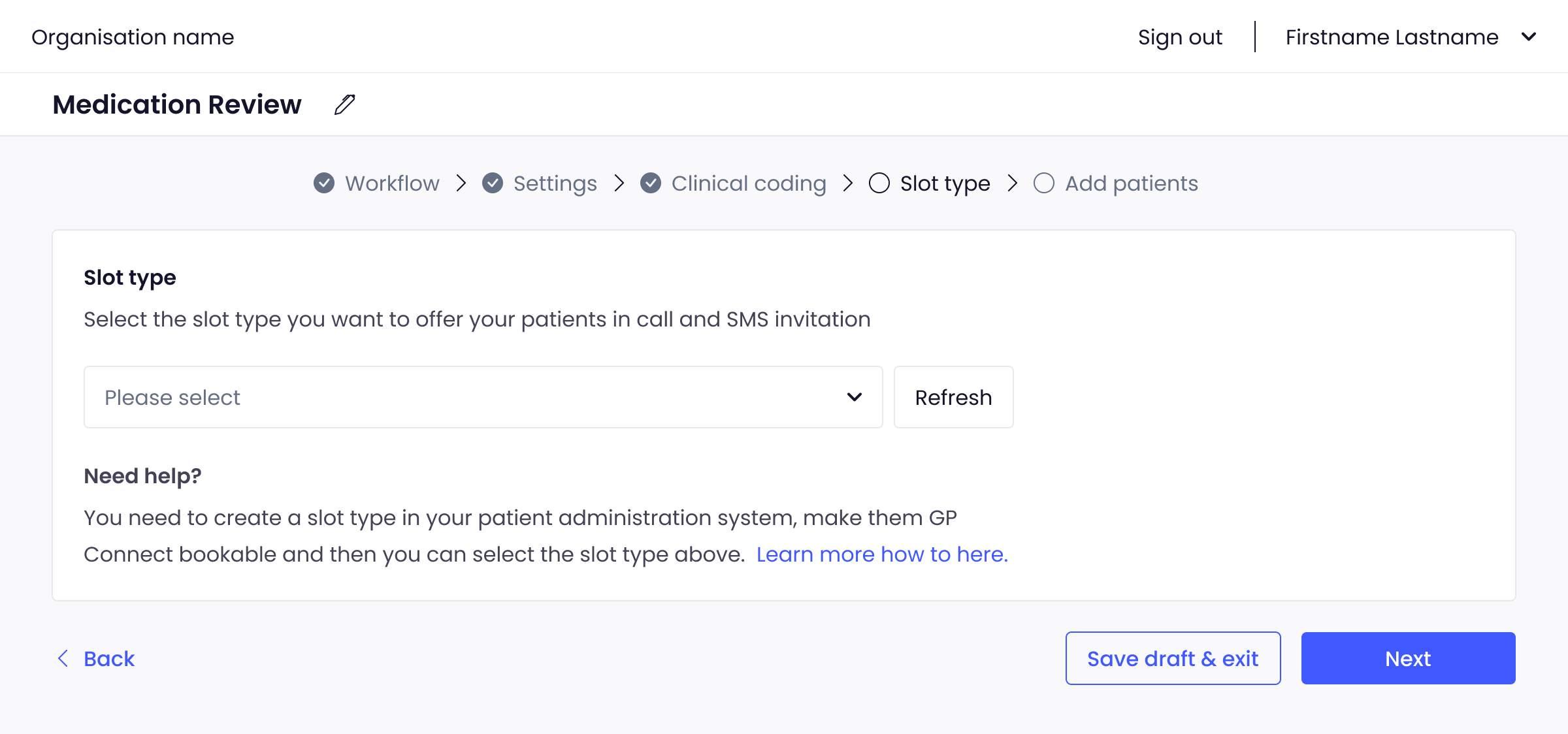Screen dimensions: 1568x734
Task: Go to the Clinical coding step
Action: (749, 183)
